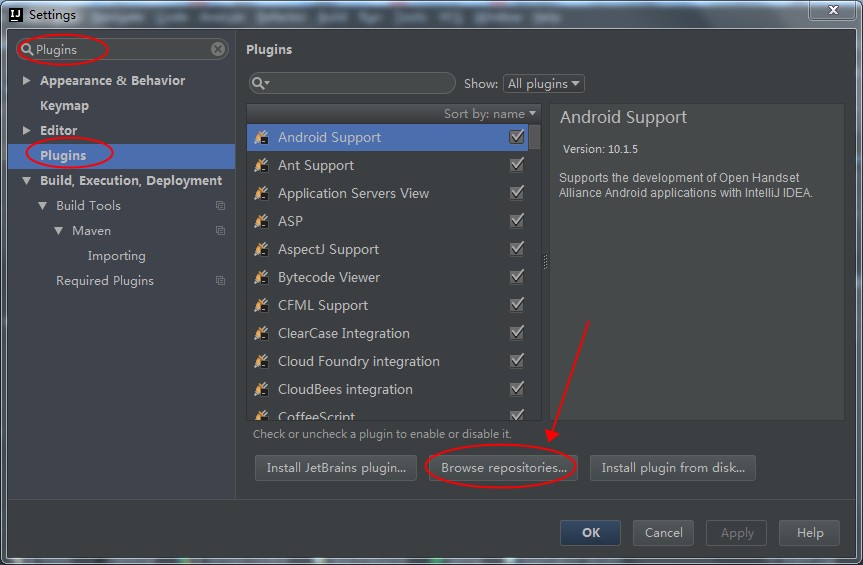Click Install JetBrains plugin button

336,468
